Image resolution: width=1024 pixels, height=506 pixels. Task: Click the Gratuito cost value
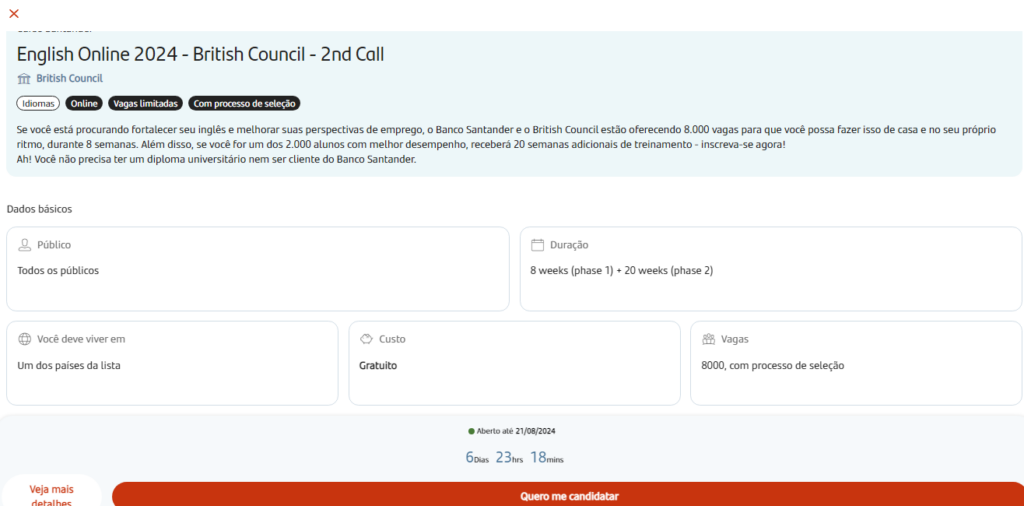378,366
